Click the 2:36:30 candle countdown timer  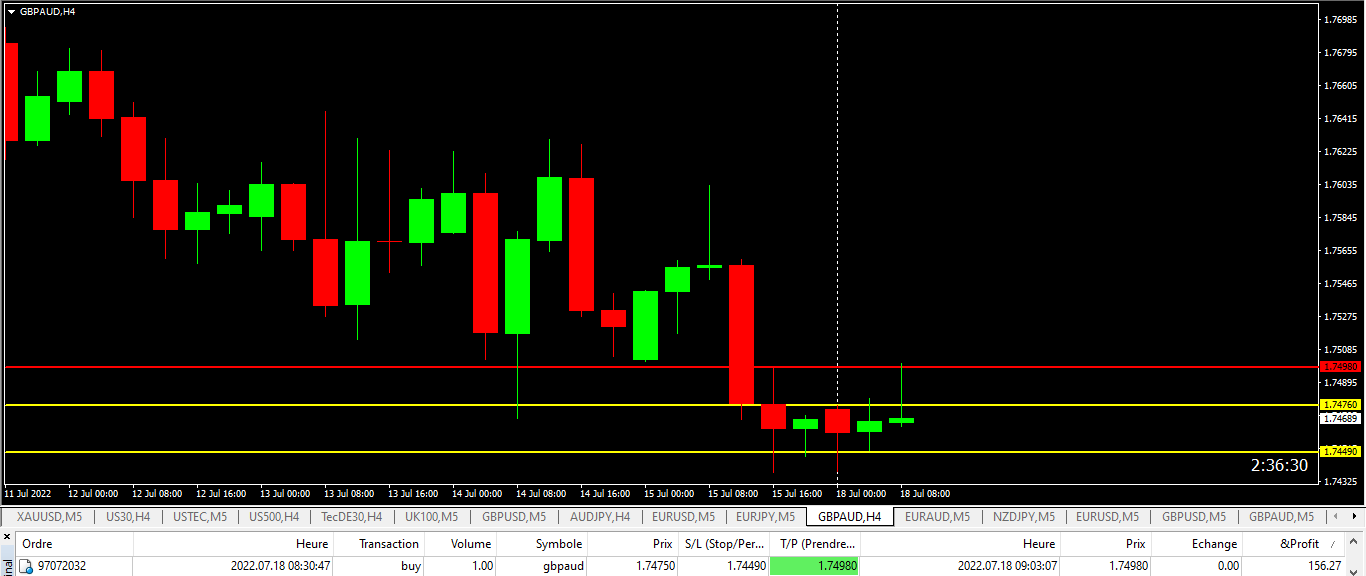1279,466
